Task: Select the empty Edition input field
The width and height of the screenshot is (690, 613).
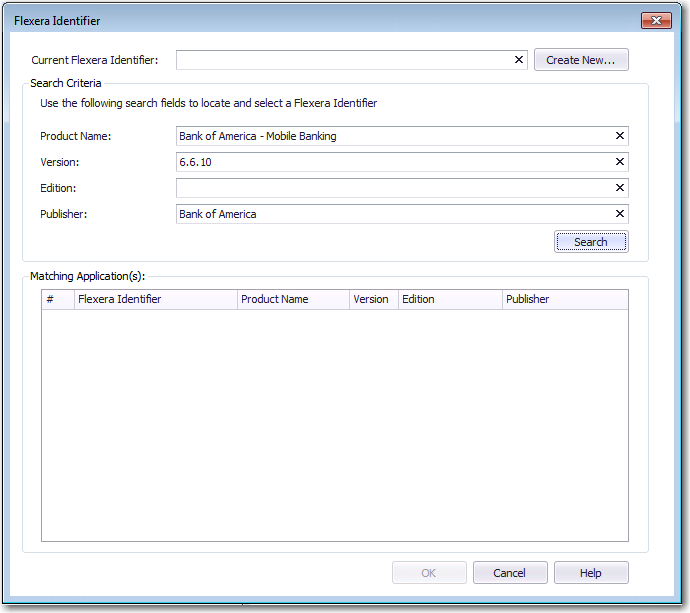Action: coord(393,188)
